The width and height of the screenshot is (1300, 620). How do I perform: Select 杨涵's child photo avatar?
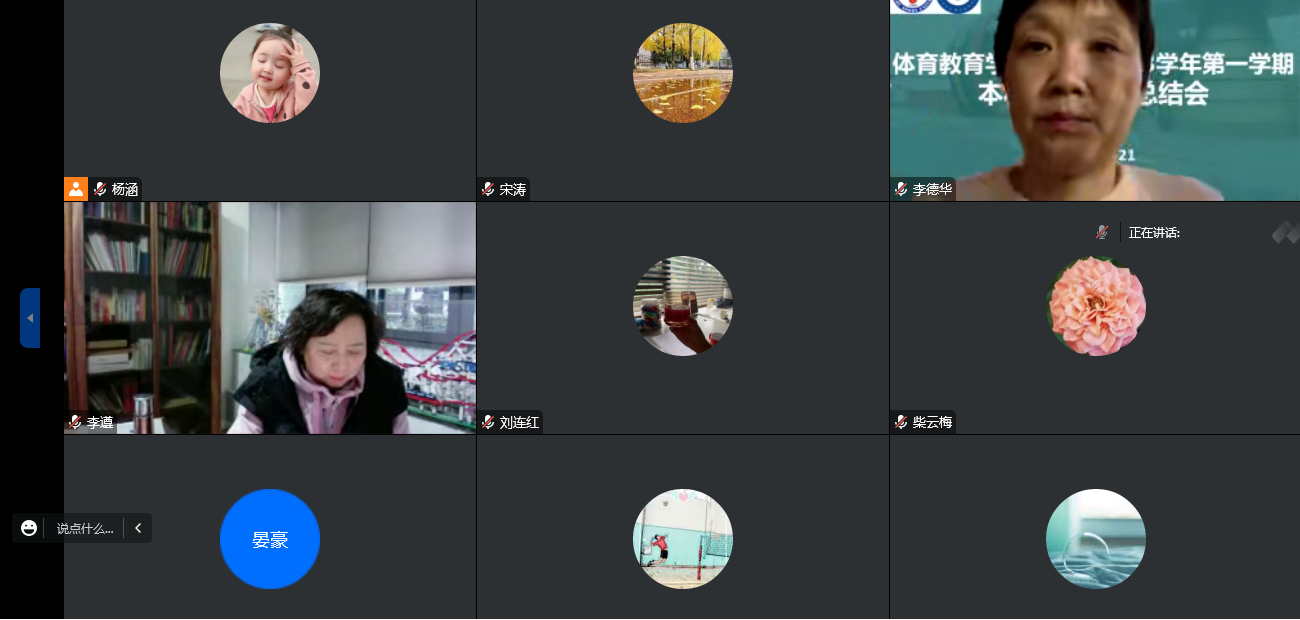pos(270,73)
